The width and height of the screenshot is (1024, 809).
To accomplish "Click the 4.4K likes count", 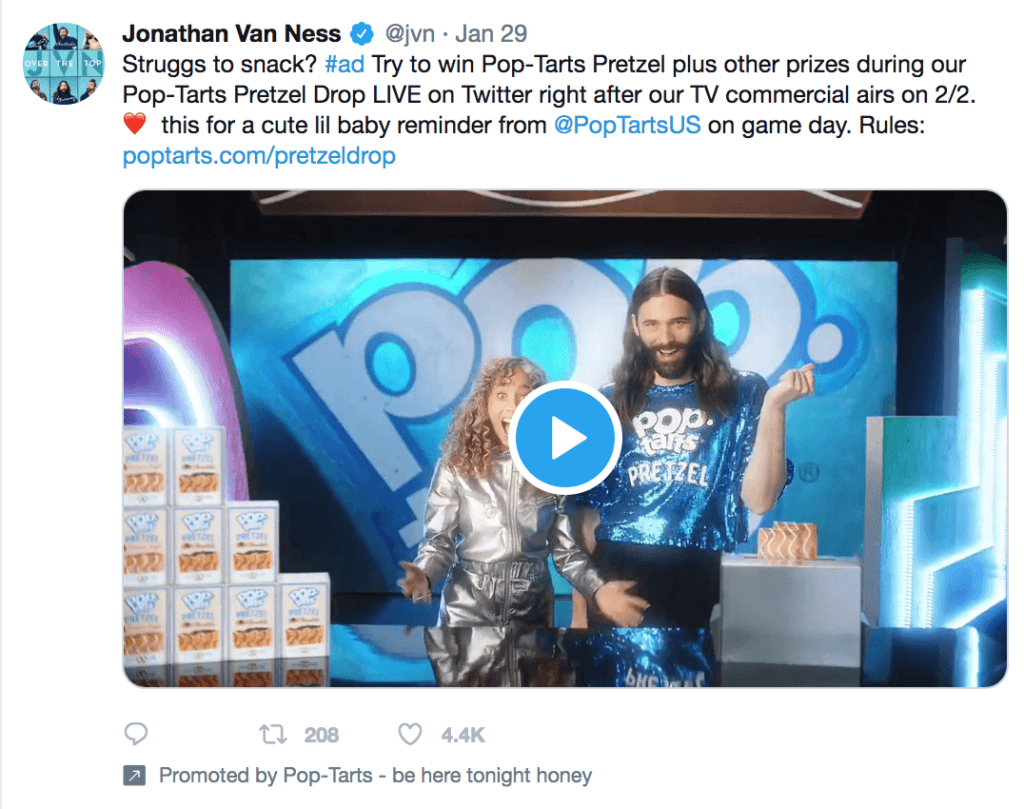I will pyautogui.click(x=462, y=735).
